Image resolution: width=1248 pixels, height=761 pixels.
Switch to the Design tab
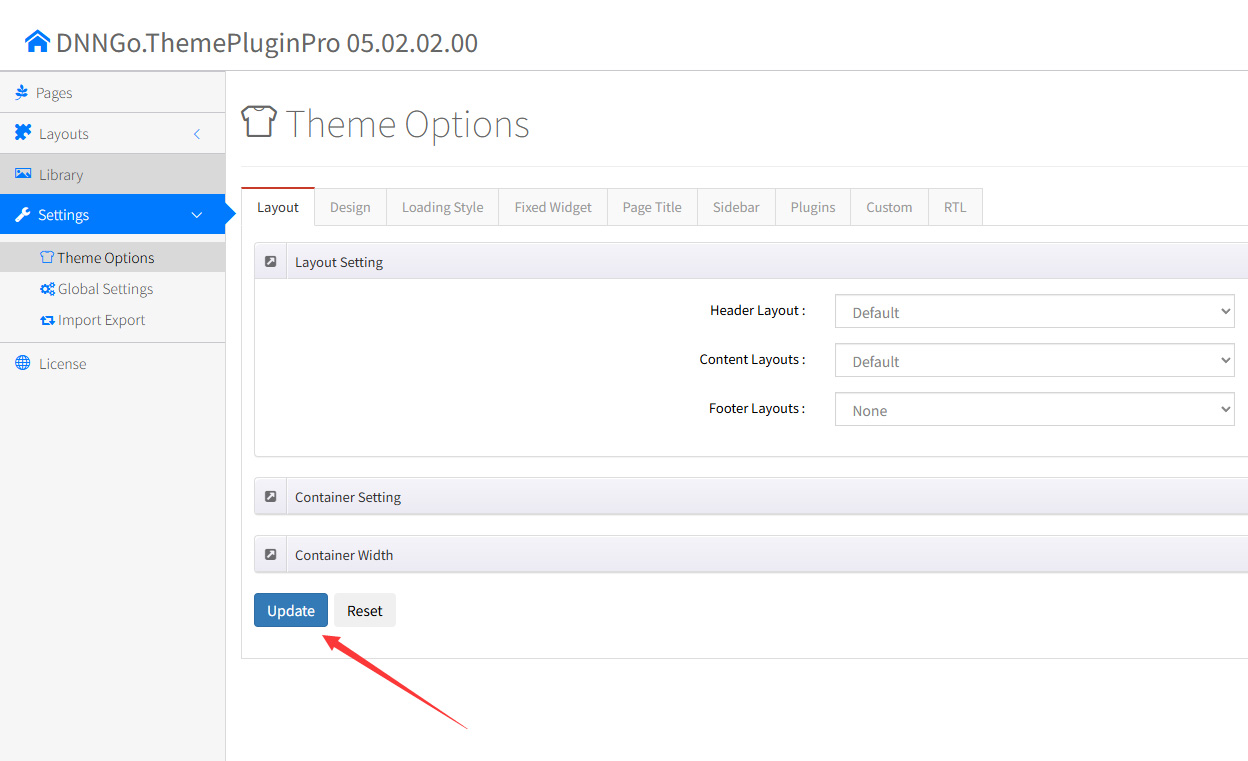[350, 207]
